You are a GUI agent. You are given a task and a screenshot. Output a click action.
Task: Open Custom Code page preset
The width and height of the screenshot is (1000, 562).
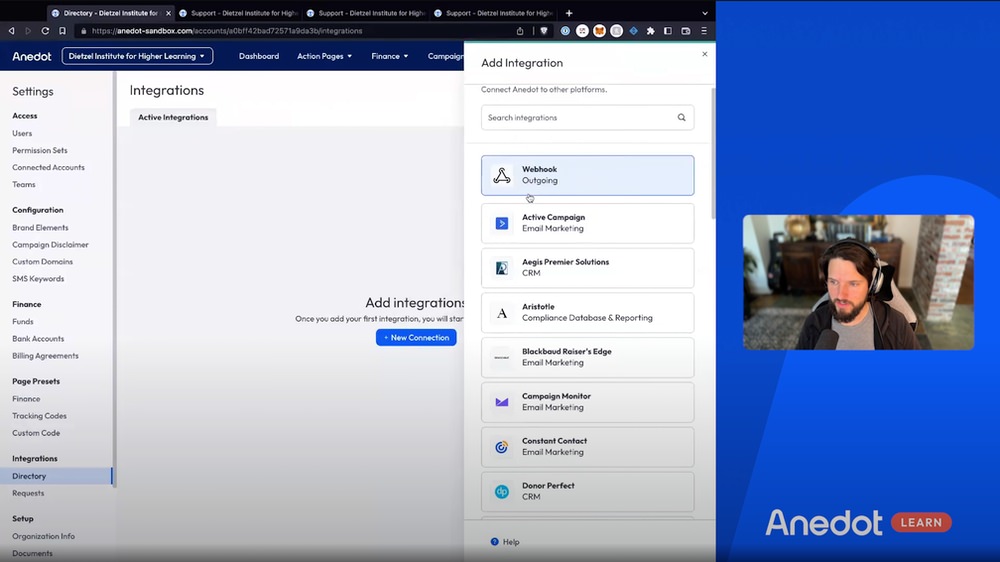[36, 433]
